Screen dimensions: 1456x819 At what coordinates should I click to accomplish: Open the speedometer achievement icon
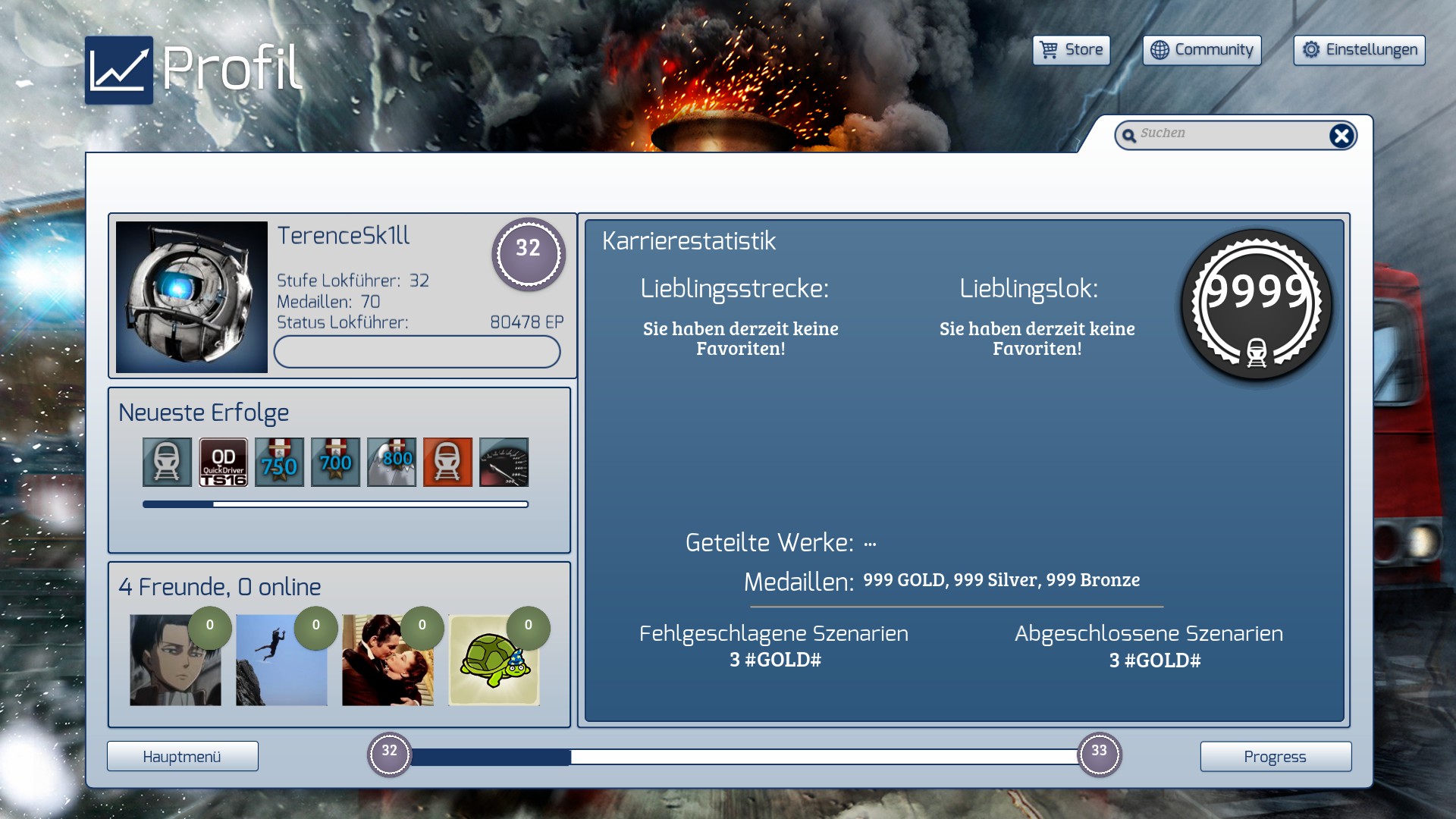pos(504,462)
